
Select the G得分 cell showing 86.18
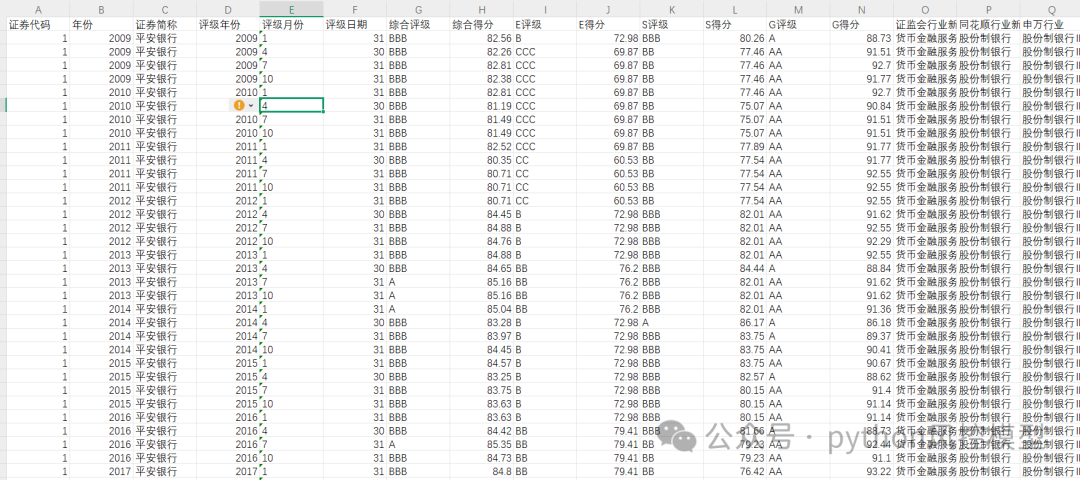pyautogui.click(x=862, y=322)
